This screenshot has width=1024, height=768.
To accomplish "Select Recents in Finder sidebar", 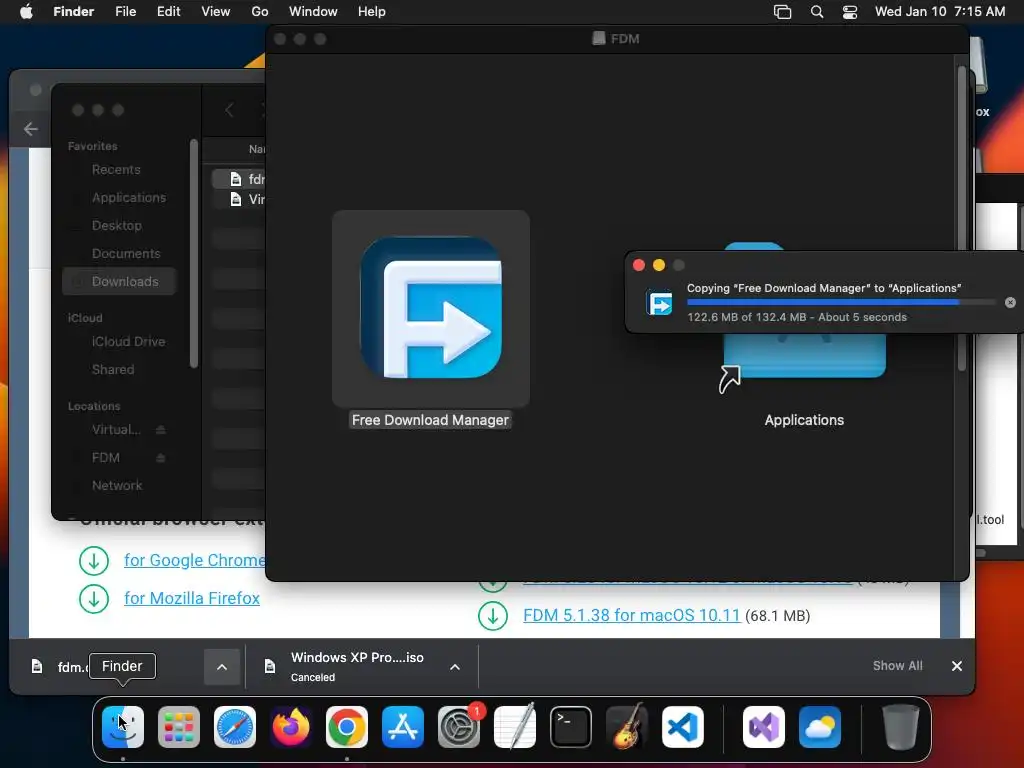I will pyautogui.click(x=116, y=170).
